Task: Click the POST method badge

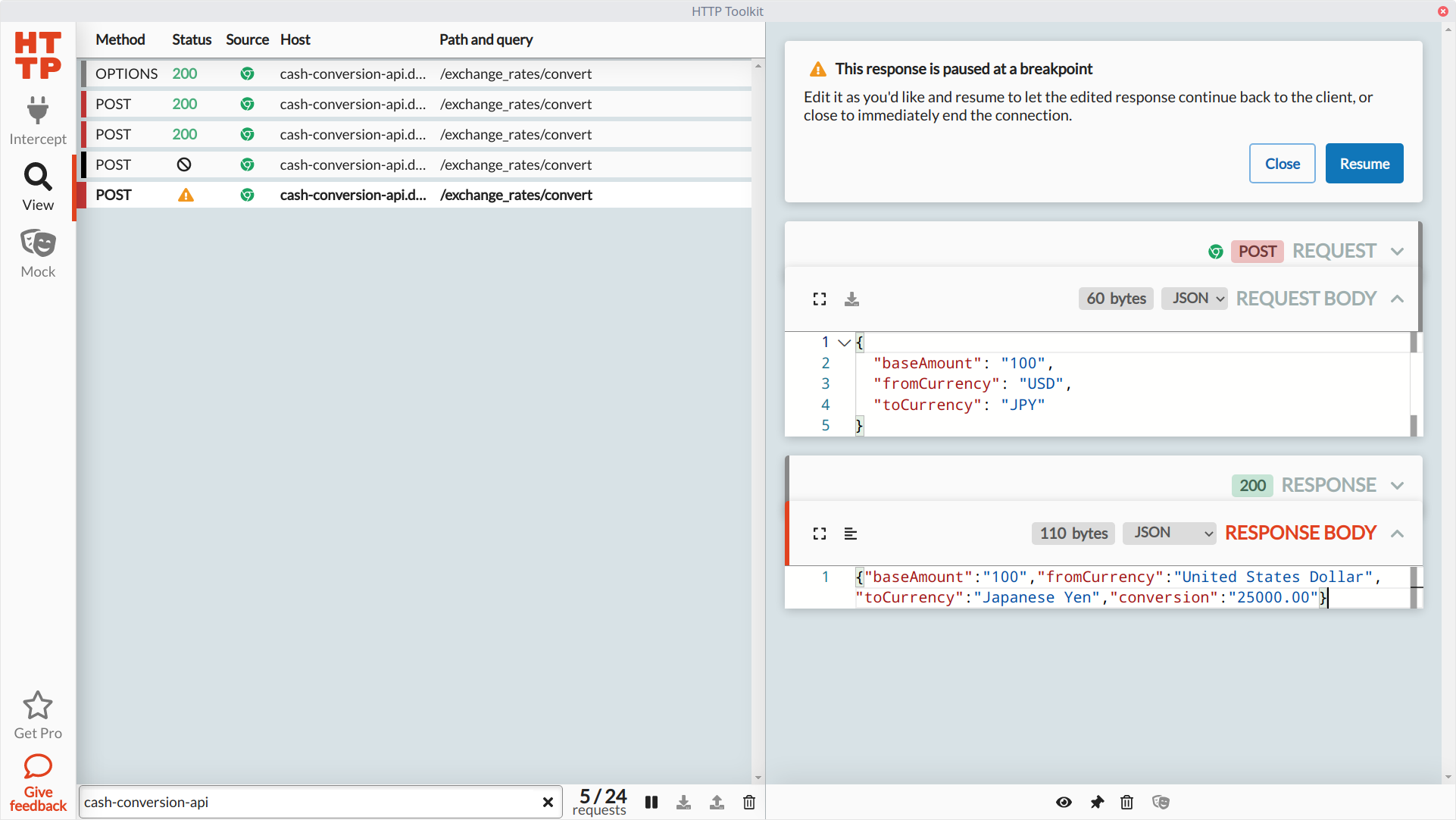Action: (x=1257, y=252)
